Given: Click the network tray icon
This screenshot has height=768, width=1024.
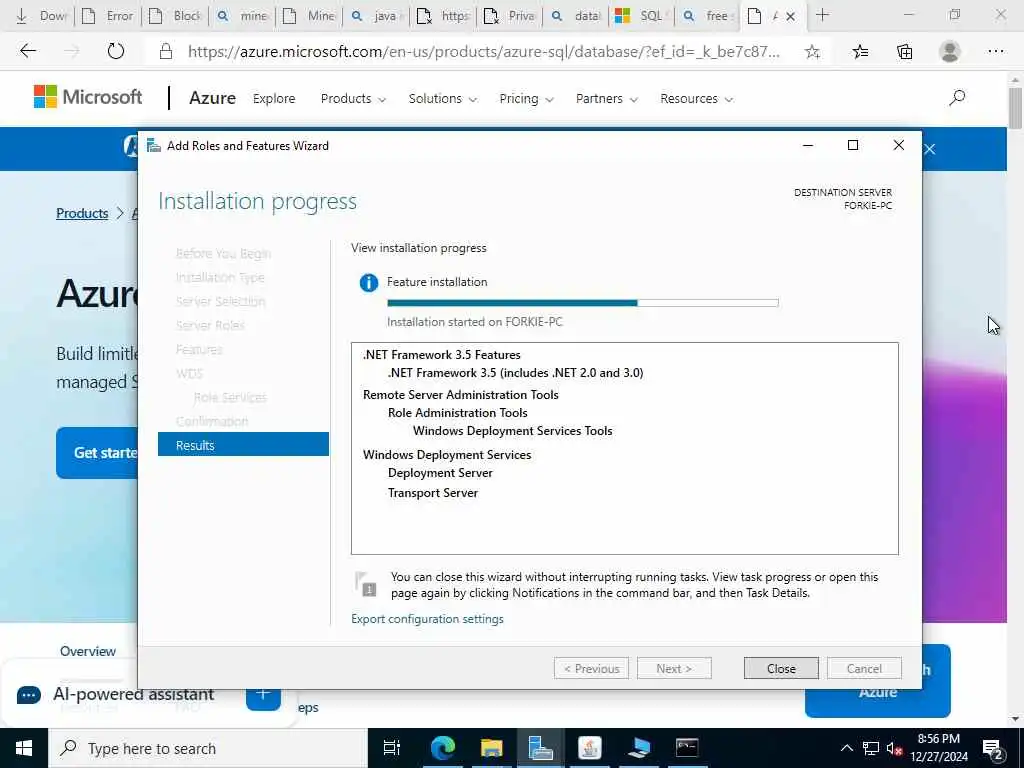Looking at the screenshot, I should click(871, 748).
